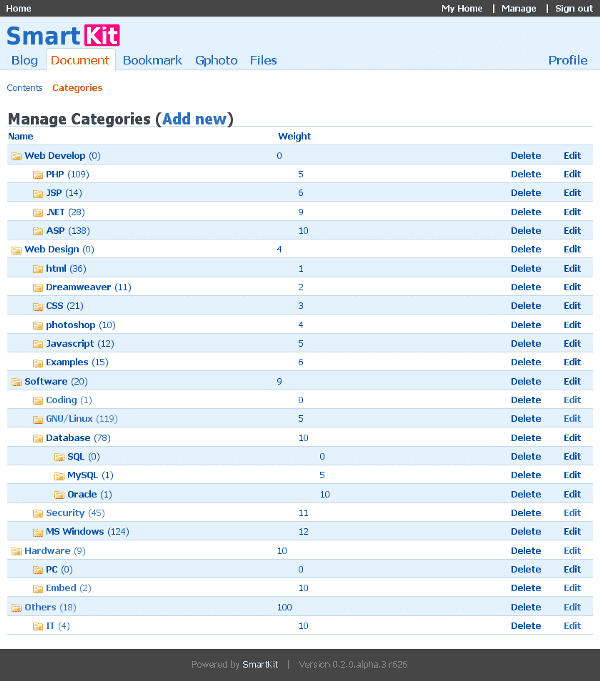Switch to the Bookmark tab
600x681 pixels.
(x=152, y=60)
